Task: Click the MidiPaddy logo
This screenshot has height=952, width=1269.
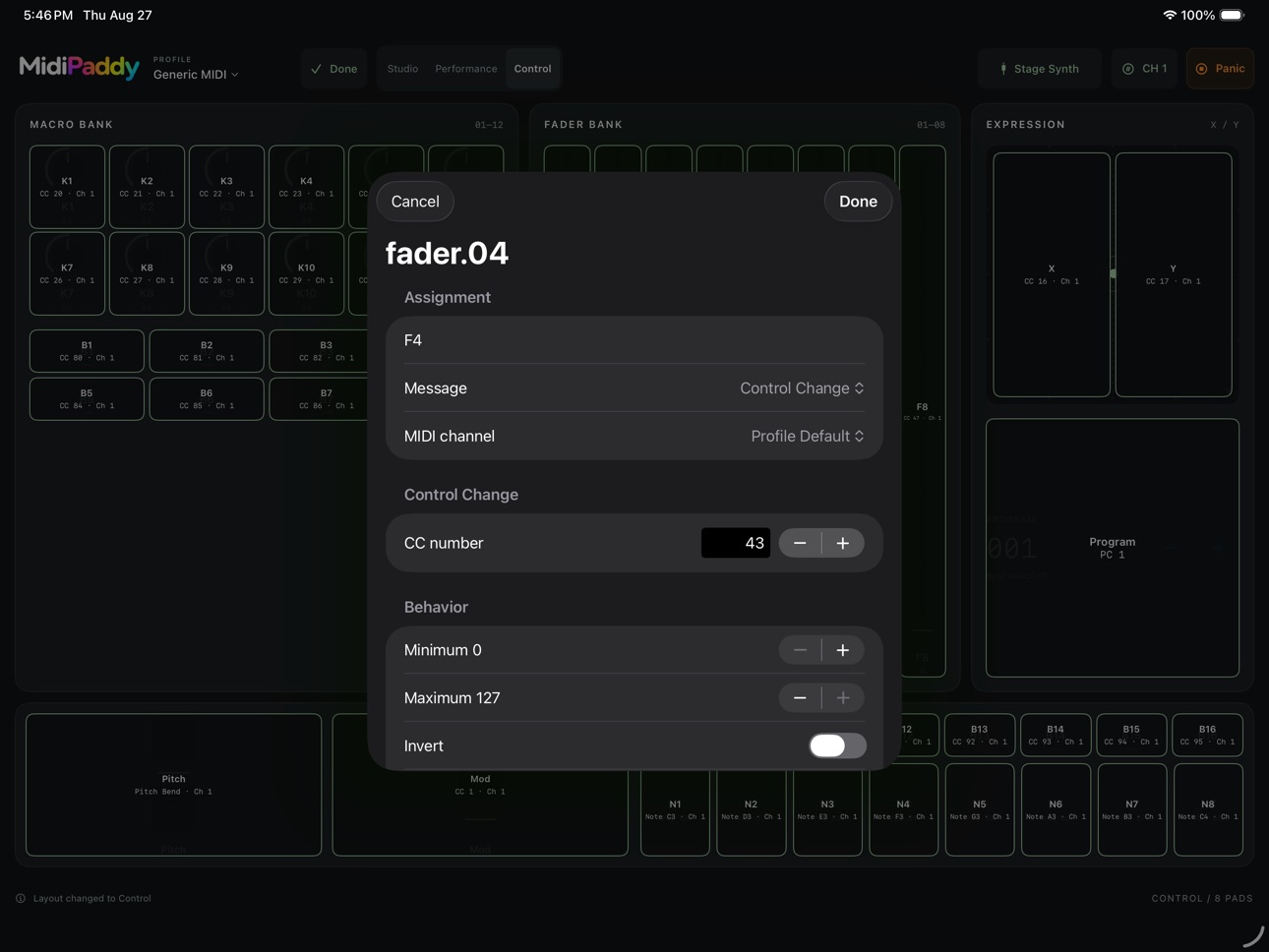Action: (80, 67)
